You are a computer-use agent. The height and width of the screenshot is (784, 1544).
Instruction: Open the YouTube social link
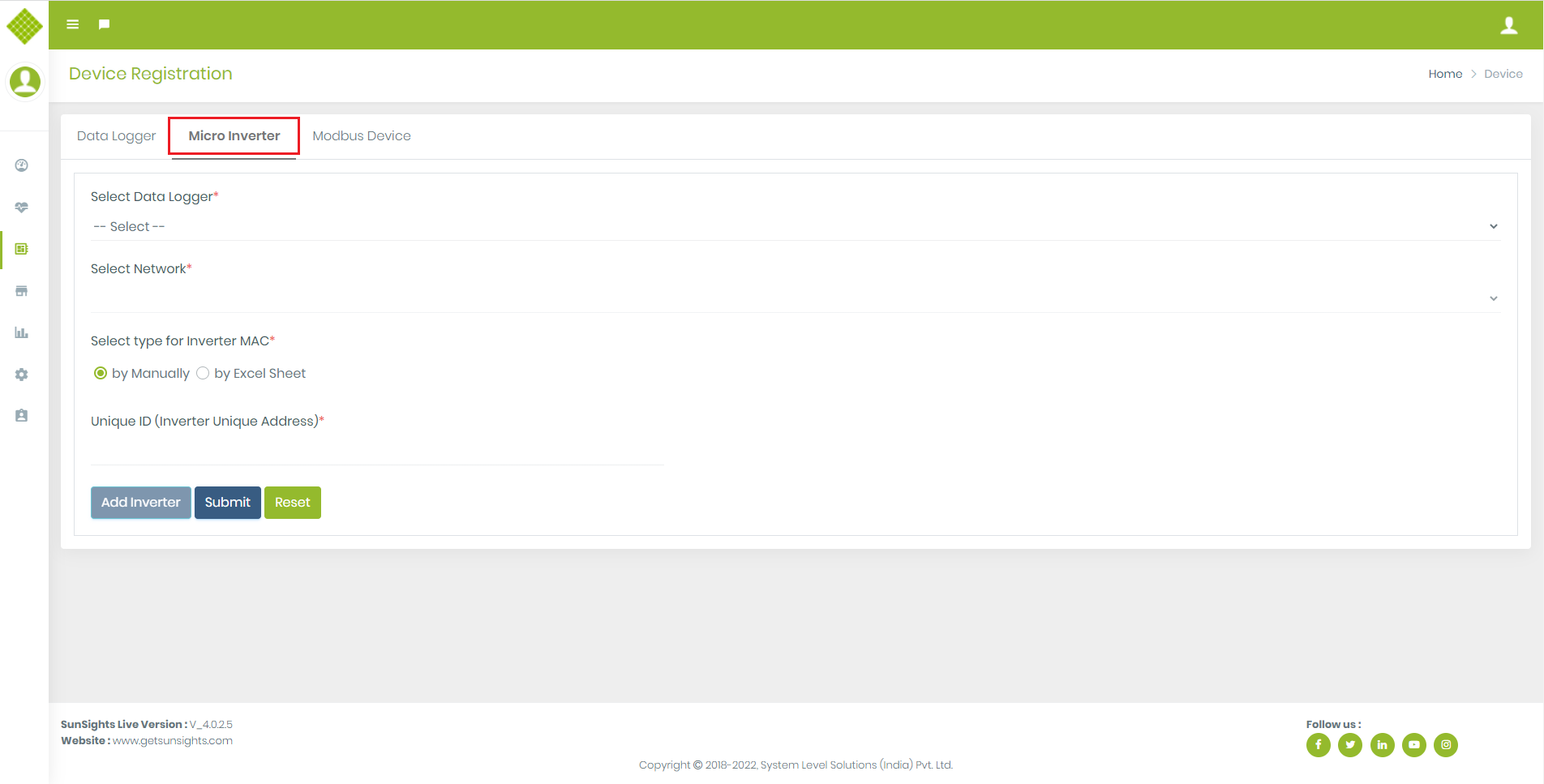pyautogui.click(x=1413, y=744)
